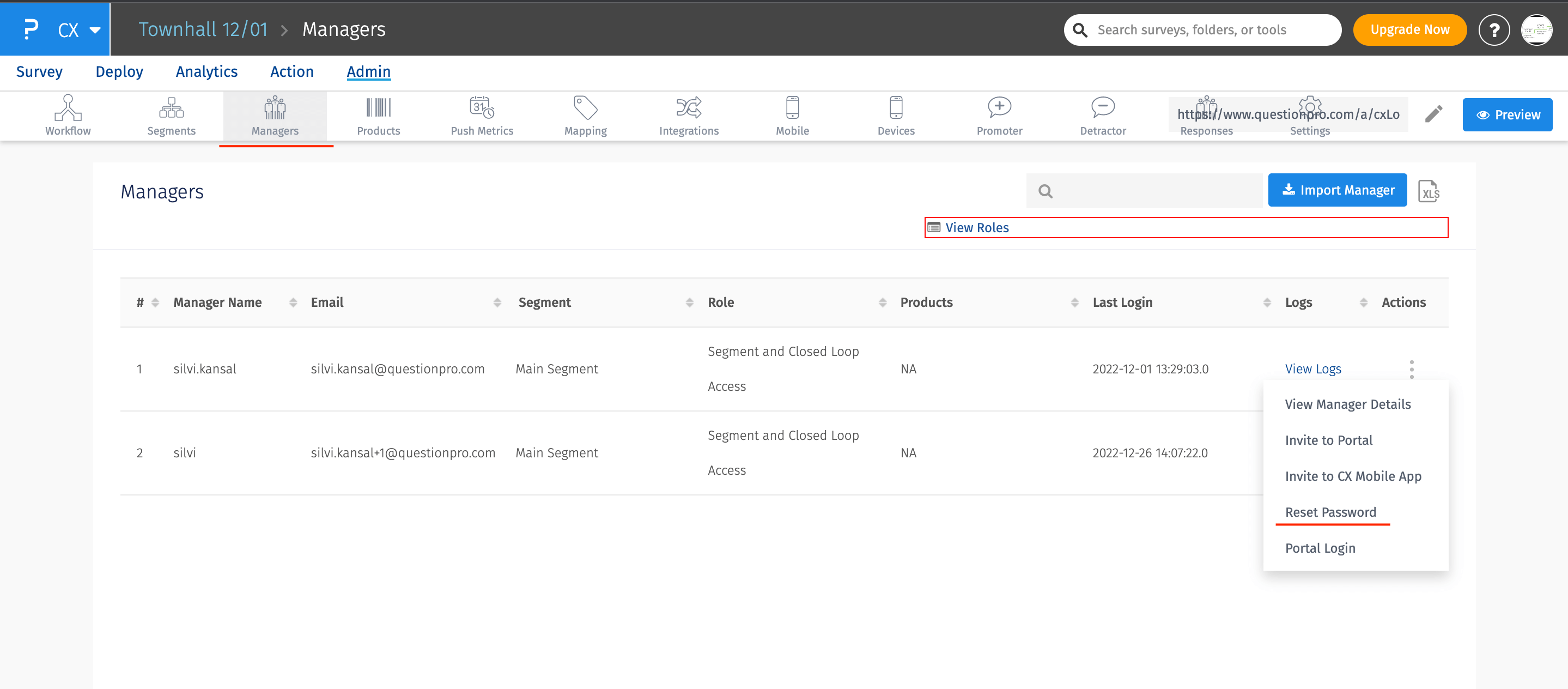Switch to the Analytics tab

click(x=206, y=71)
